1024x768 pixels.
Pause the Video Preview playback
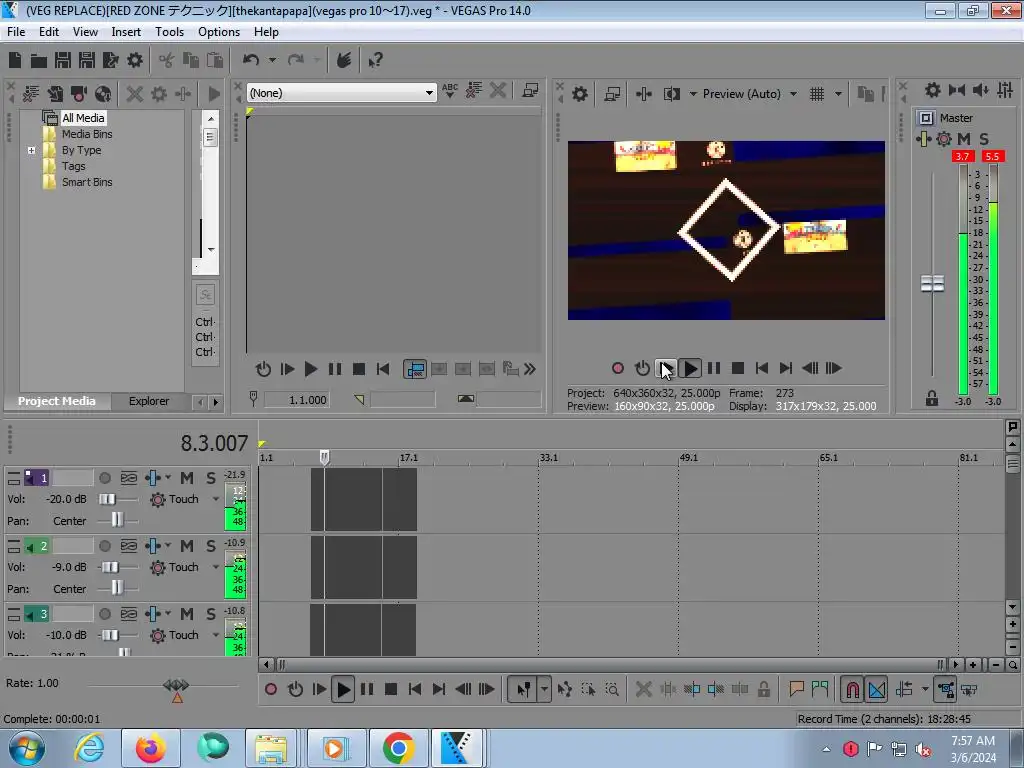714,368
